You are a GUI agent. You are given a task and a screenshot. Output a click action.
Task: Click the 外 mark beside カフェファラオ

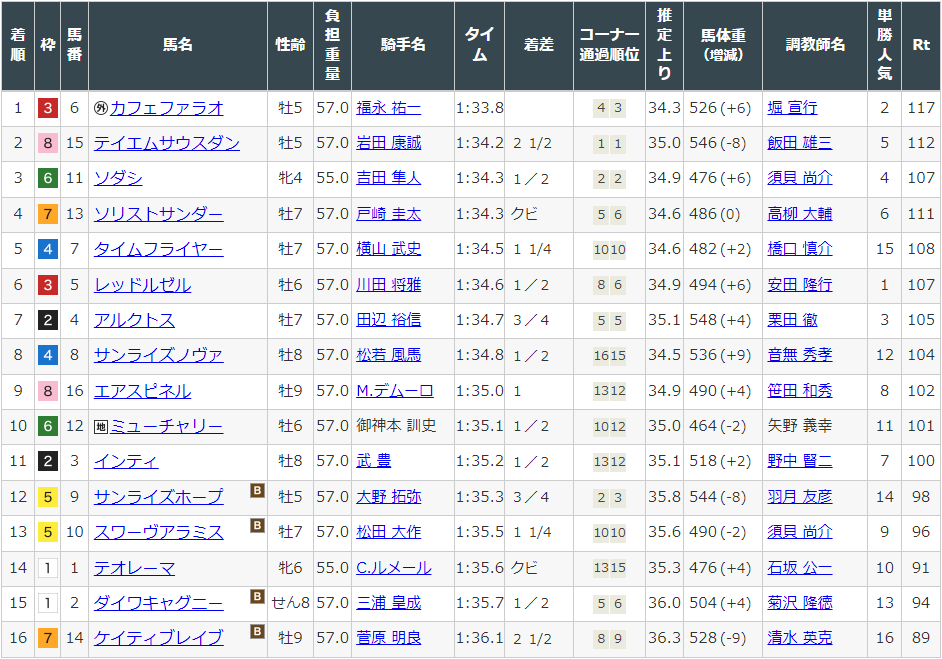point(101,108)
